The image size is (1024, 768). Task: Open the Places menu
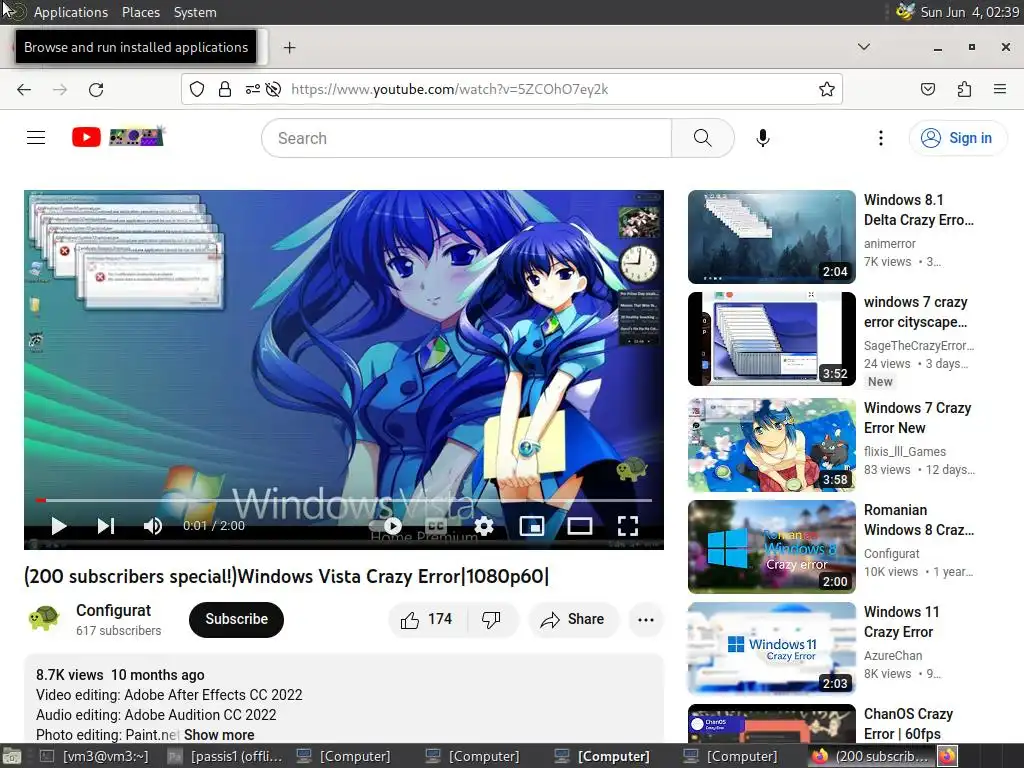140,12
